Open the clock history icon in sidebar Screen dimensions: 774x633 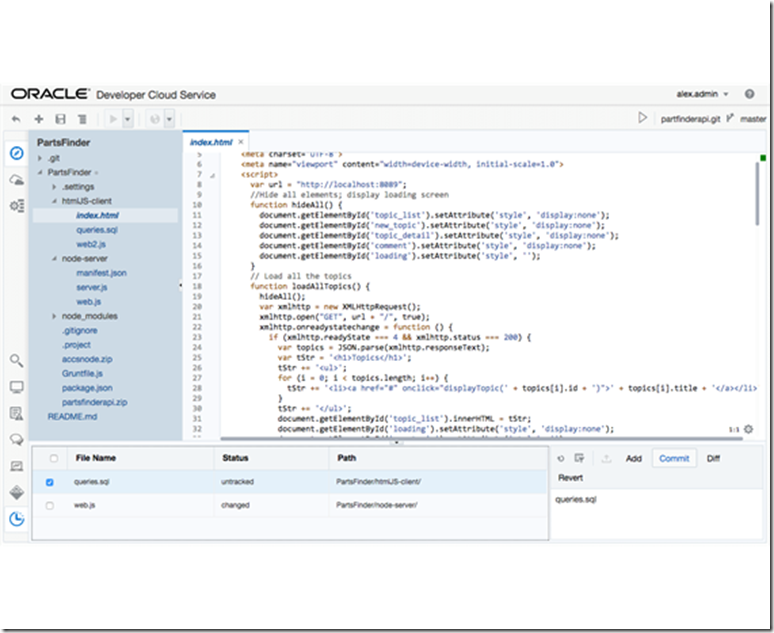[16, 519]
